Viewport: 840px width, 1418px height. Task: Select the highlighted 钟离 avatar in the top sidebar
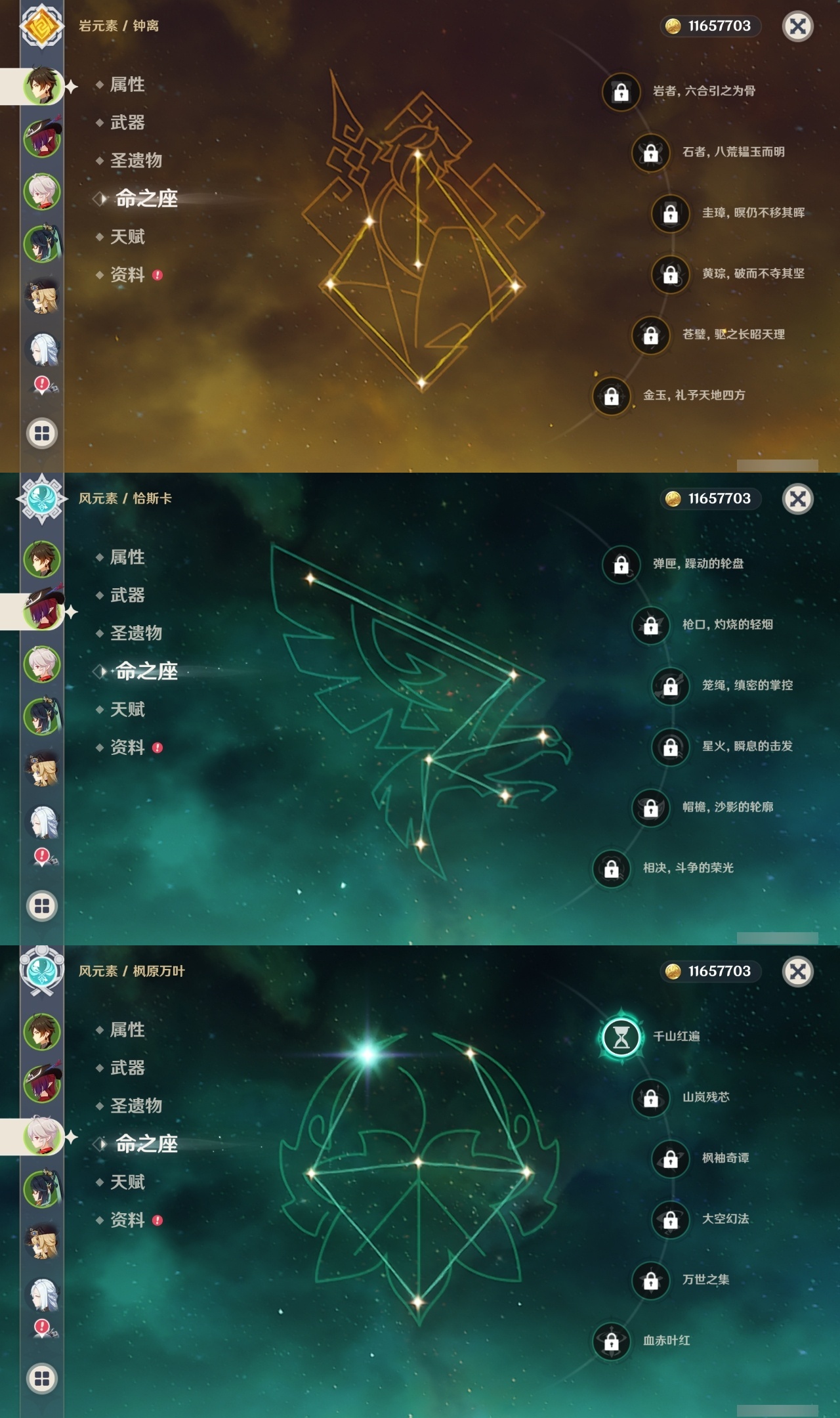43,86
